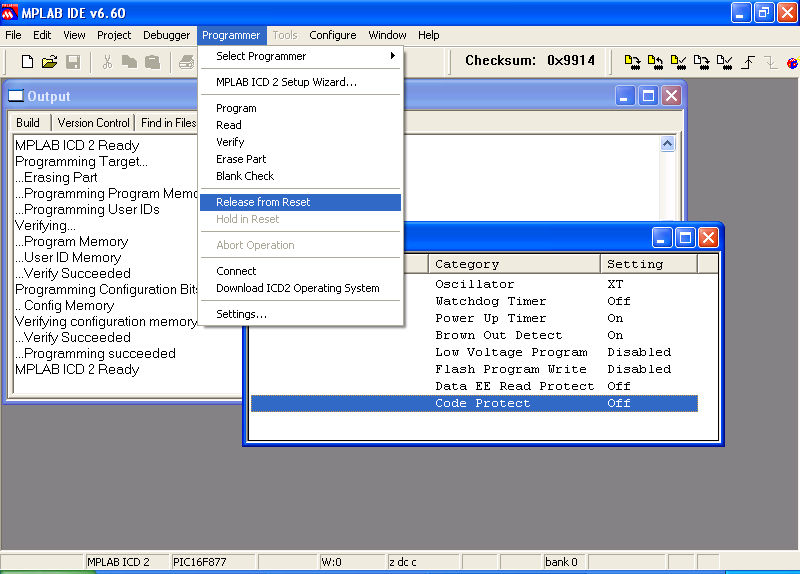Click the Paste clipboard icon

[x=152, y=62]
